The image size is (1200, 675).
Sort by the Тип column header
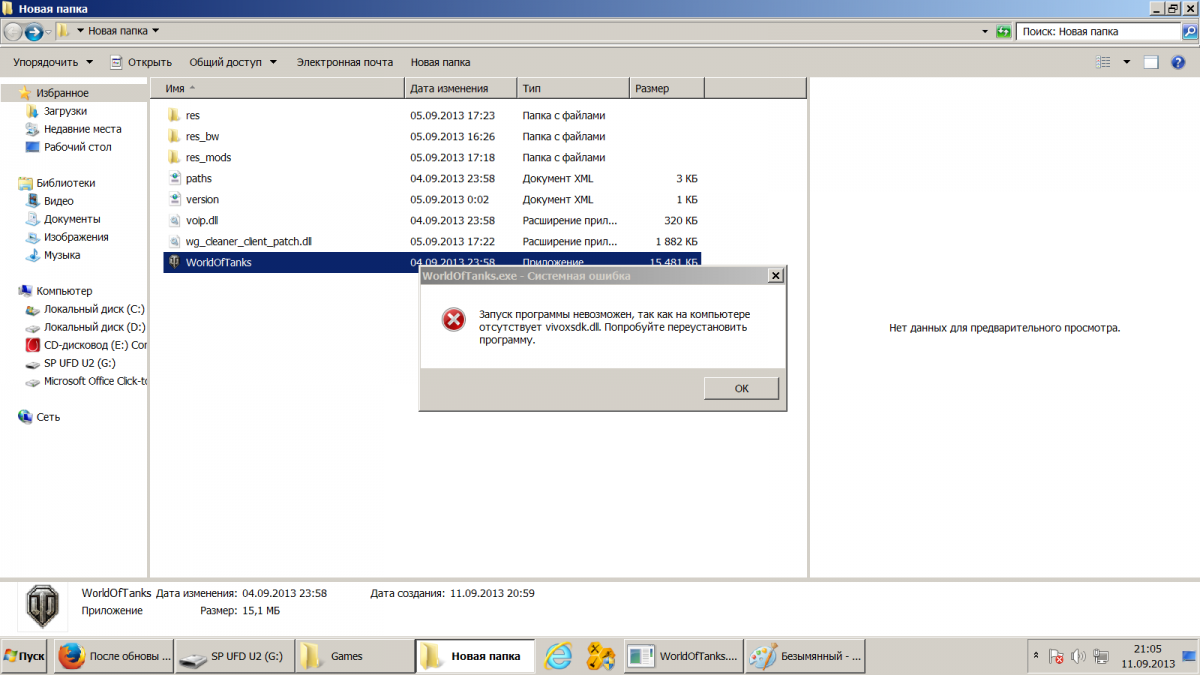tap(574, 89)
